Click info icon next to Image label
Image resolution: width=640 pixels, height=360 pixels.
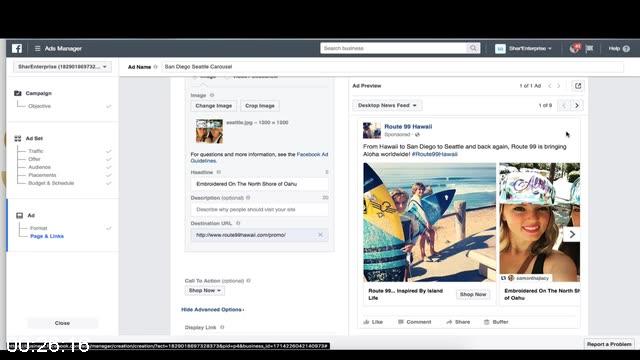pyautogui.click(x=212, y=95)
